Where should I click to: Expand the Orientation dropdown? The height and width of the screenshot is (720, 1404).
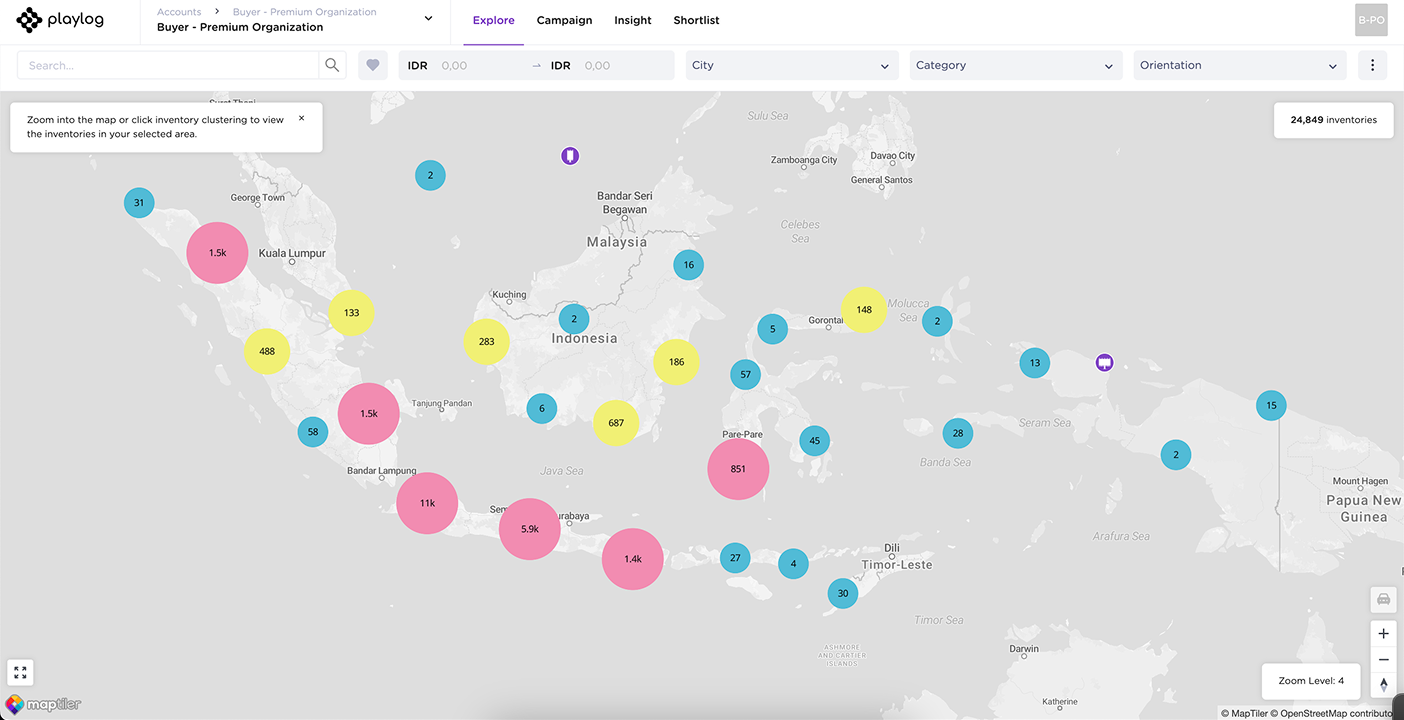pyautogui.click(x=1238, y=65)
